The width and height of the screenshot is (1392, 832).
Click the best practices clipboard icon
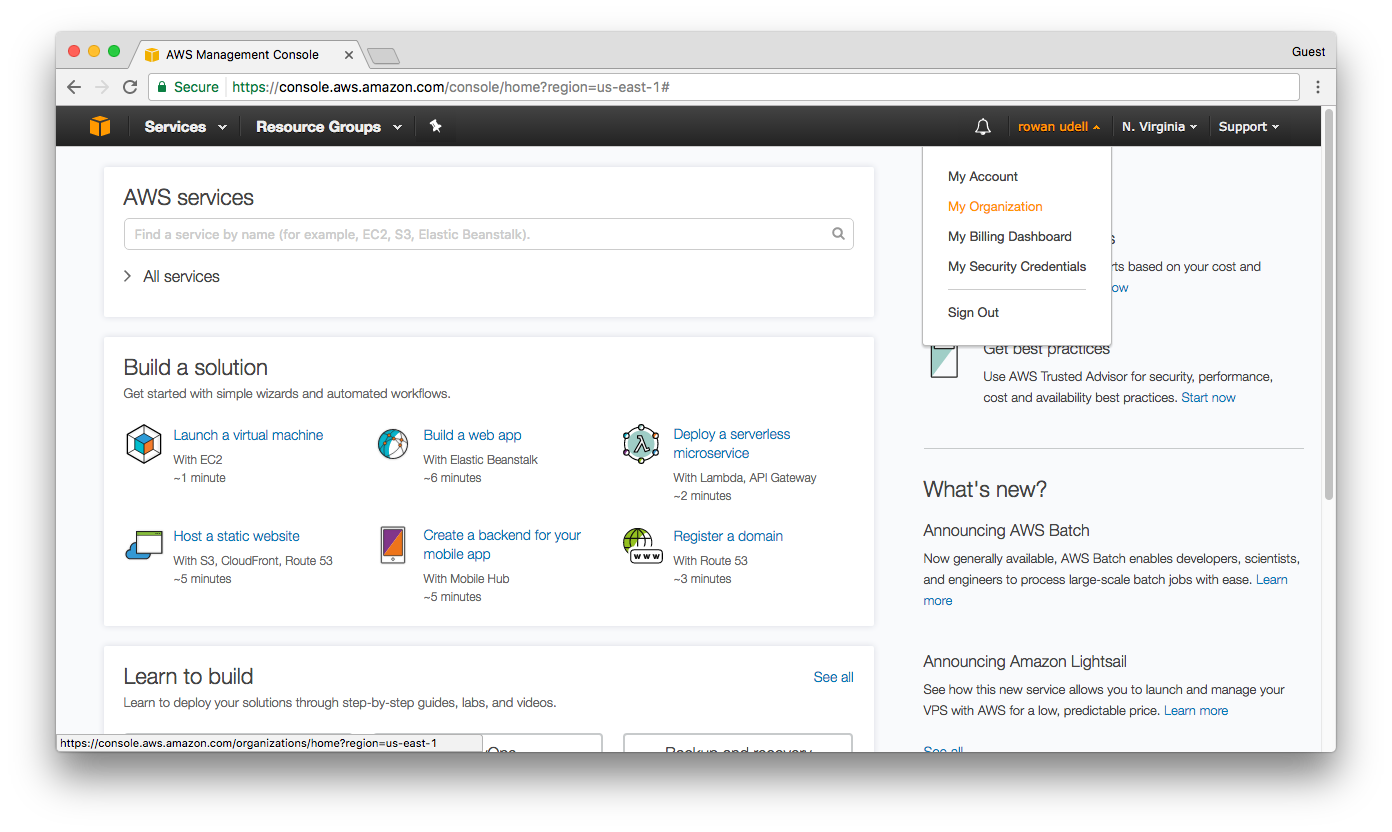pyautogui.click(x=943, y=360)
